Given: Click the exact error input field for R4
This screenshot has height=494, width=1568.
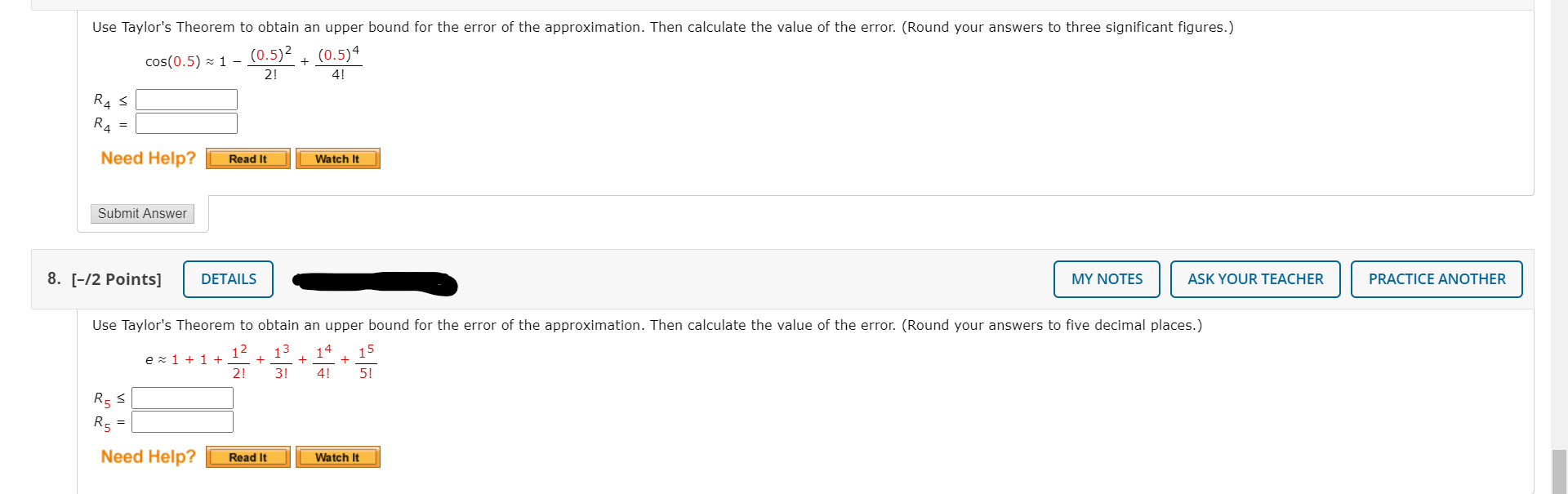Looking at the screenshot, I should click(186, 122).
